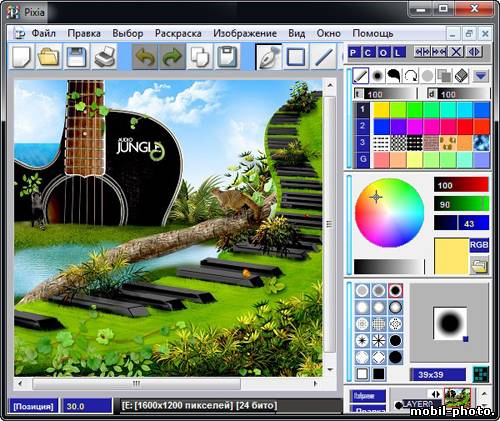Toggle the C panel button
Screen dimensions: 500x421
point(368,52)
